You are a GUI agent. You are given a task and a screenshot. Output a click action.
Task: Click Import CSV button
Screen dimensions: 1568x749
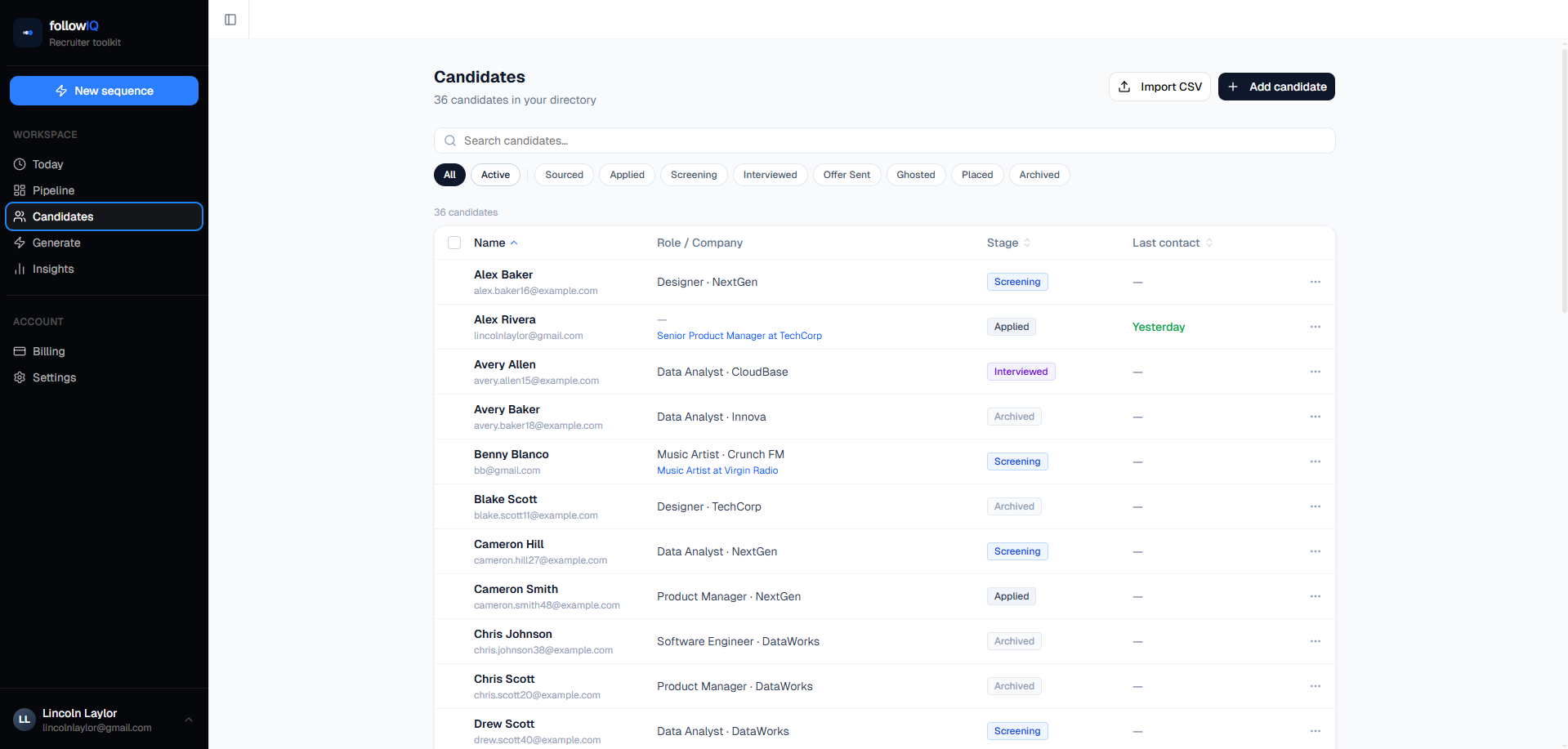point(1159,87)
